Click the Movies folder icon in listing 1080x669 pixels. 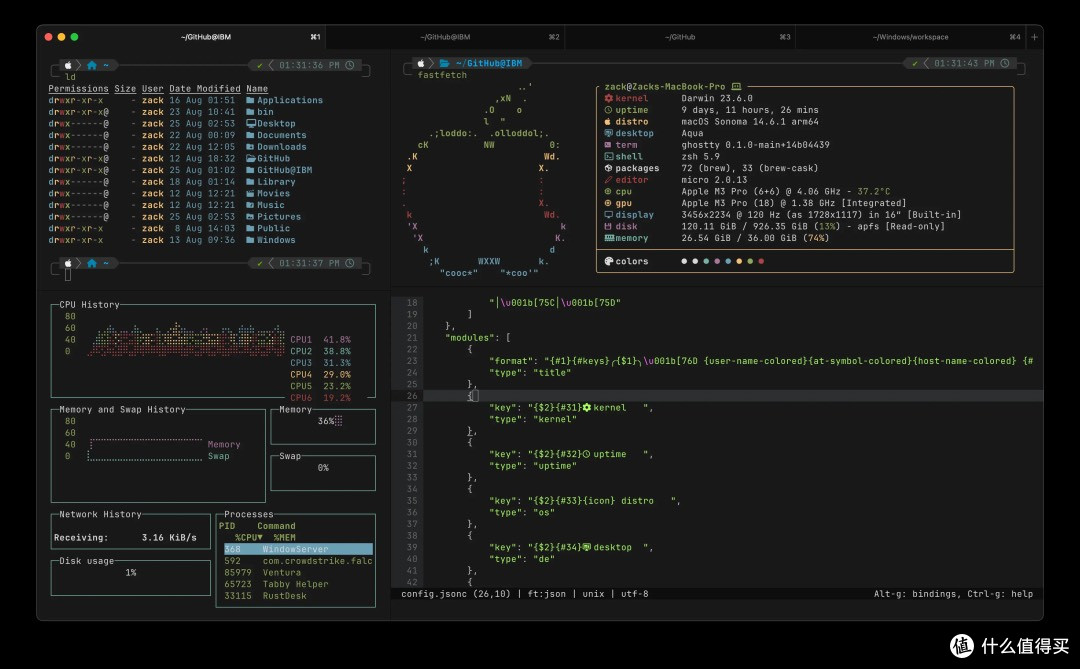(250, 194)
